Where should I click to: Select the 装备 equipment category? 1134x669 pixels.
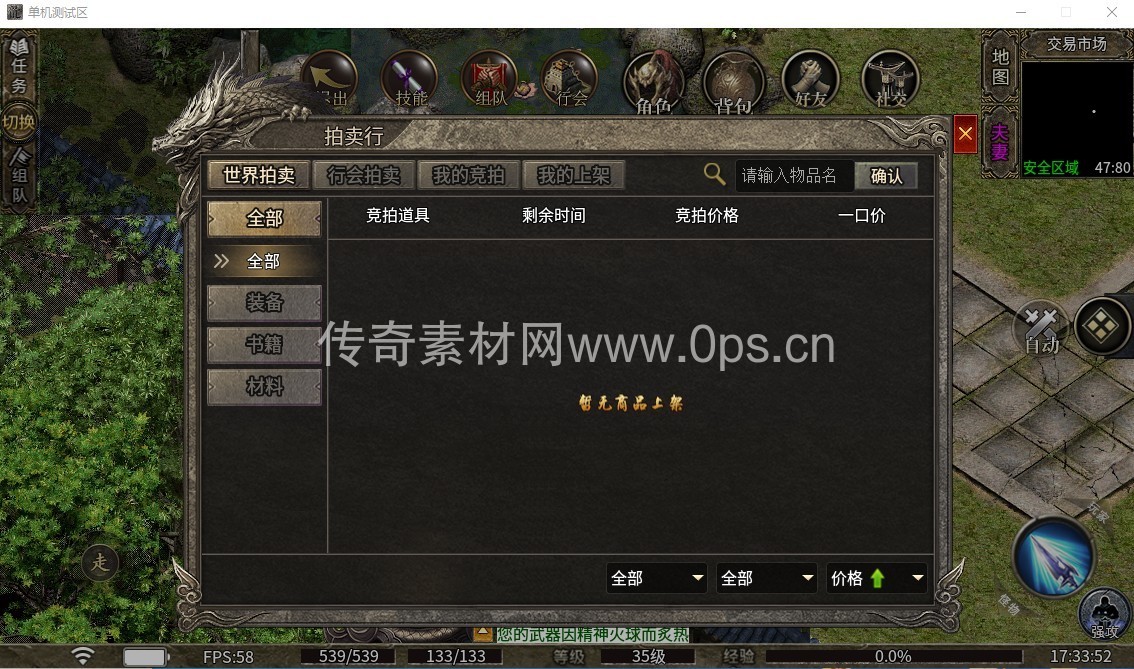point(264,302)
